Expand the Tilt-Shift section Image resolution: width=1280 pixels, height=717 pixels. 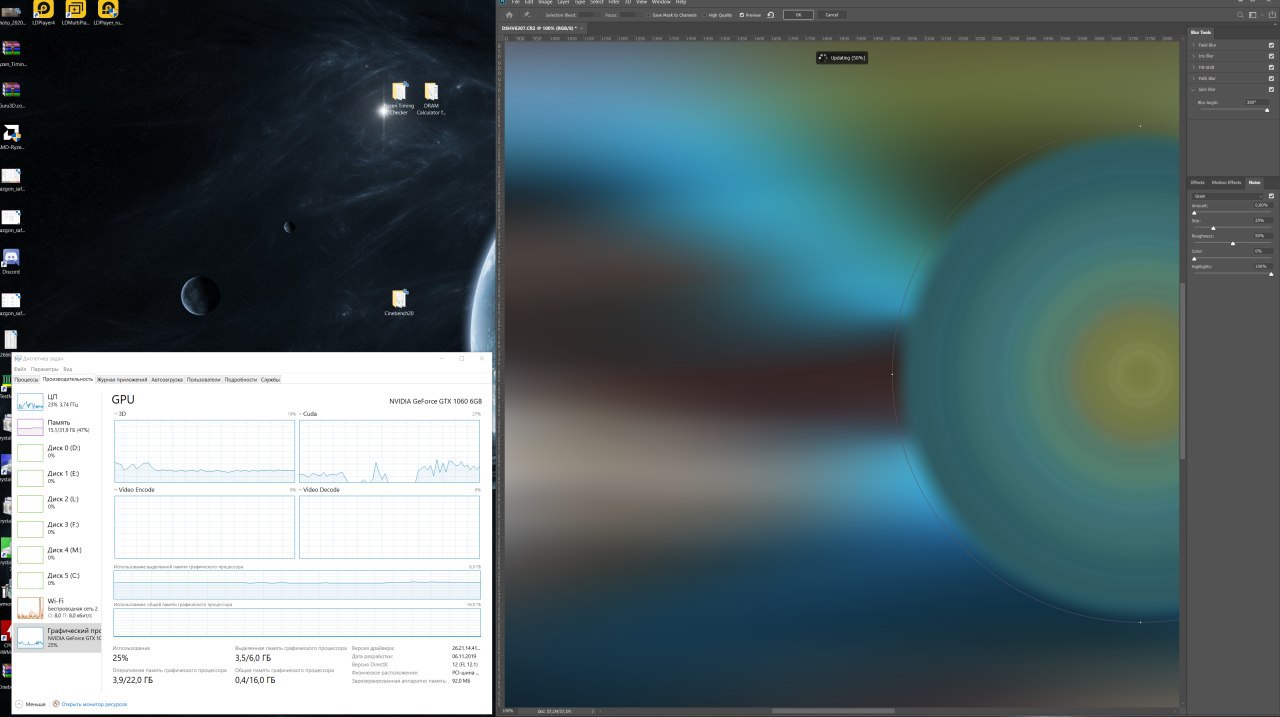click(x=1193, y=67)
